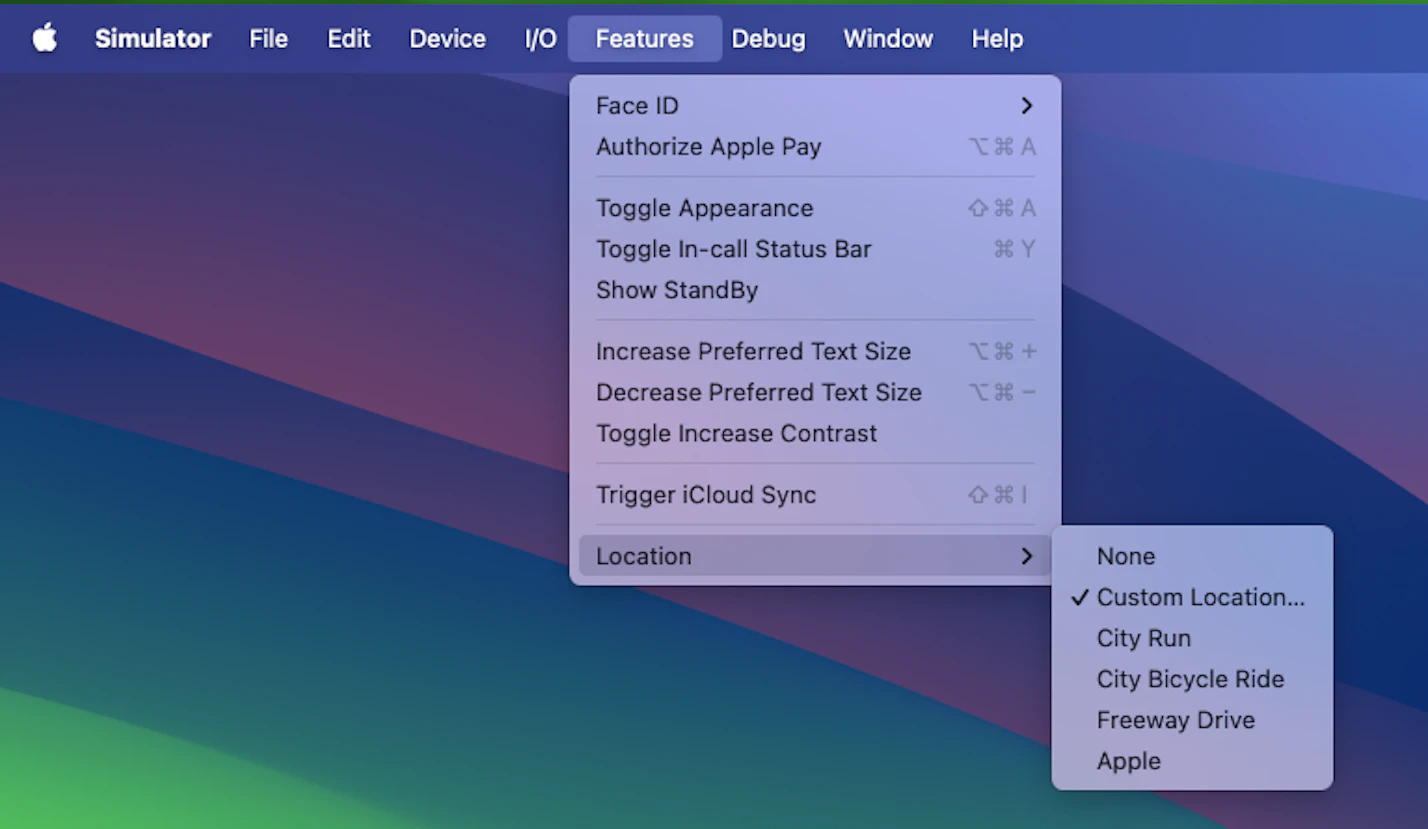Select Toggle In-call Status Bar

tap(815, 249)
